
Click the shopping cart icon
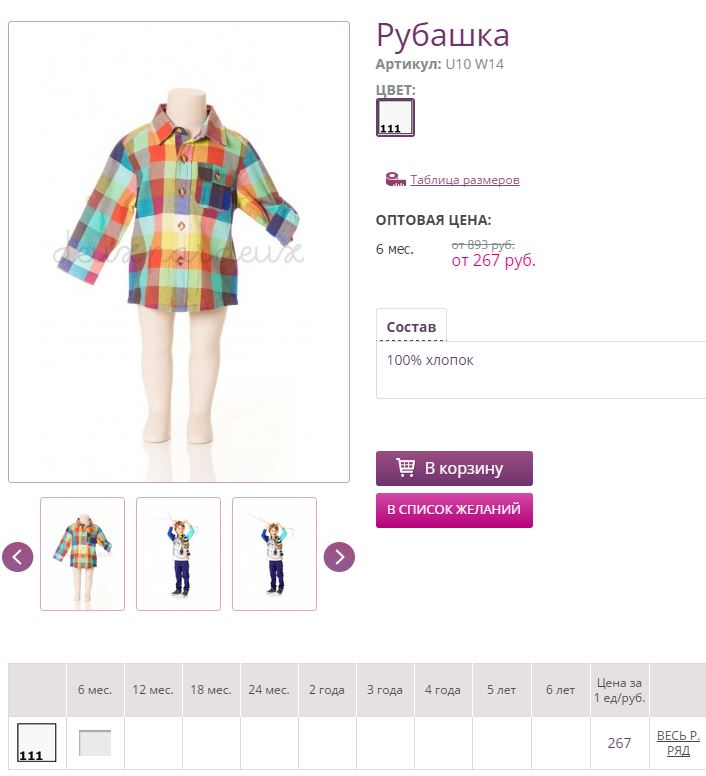click(406, 468)
